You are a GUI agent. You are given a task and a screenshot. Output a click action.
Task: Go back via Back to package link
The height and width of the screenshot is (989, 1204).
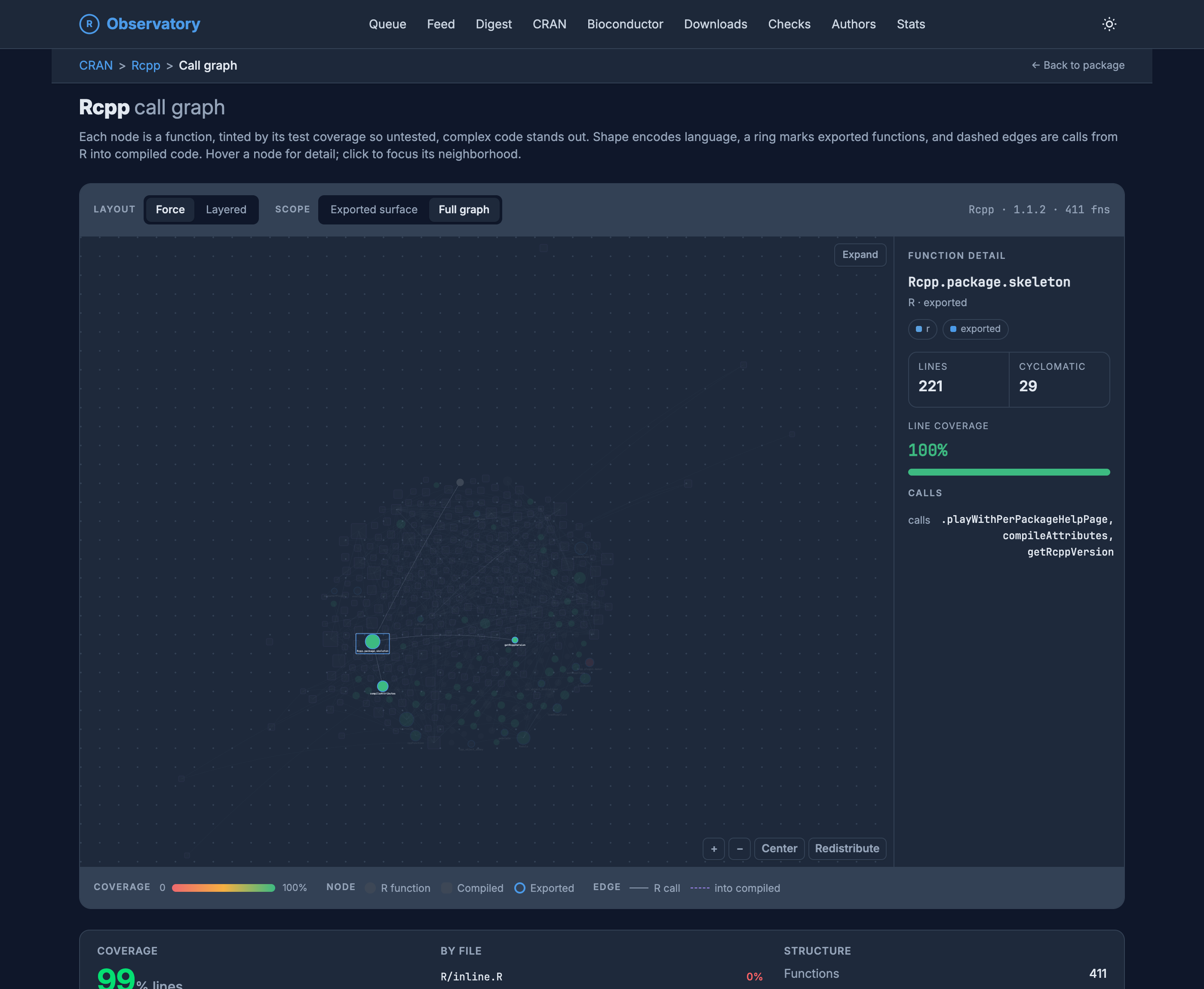point(1078,65)
